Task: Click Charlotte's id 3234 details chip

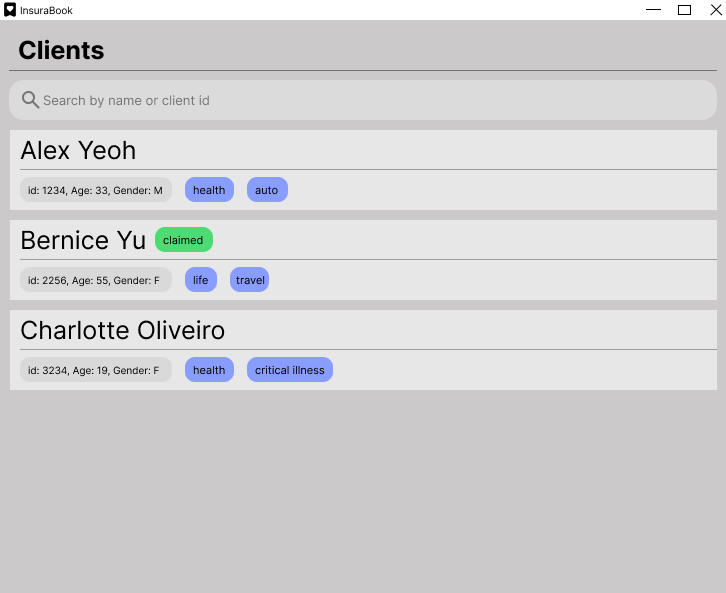Action: pyautogui.click(x=94, y=370)
